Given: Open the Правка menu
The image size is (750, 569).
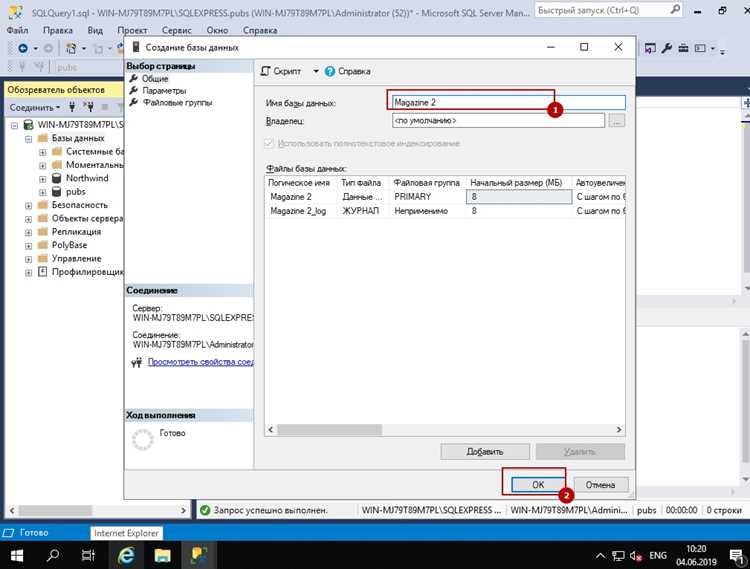Looking at the screenshot, I should tap(58, 30).
